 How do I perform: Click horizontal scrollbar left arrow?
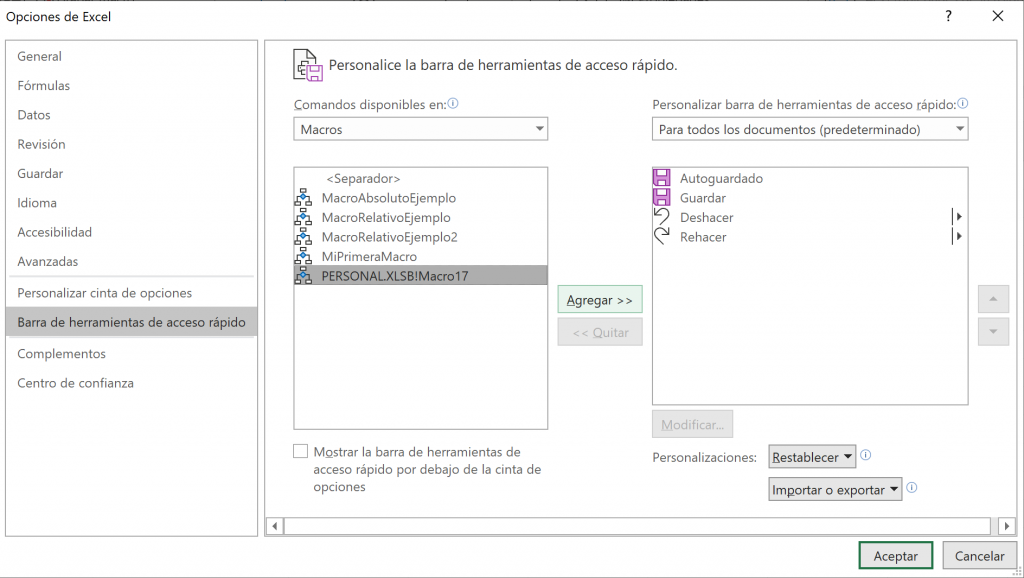pyautogui.click(x=275, y=526)
